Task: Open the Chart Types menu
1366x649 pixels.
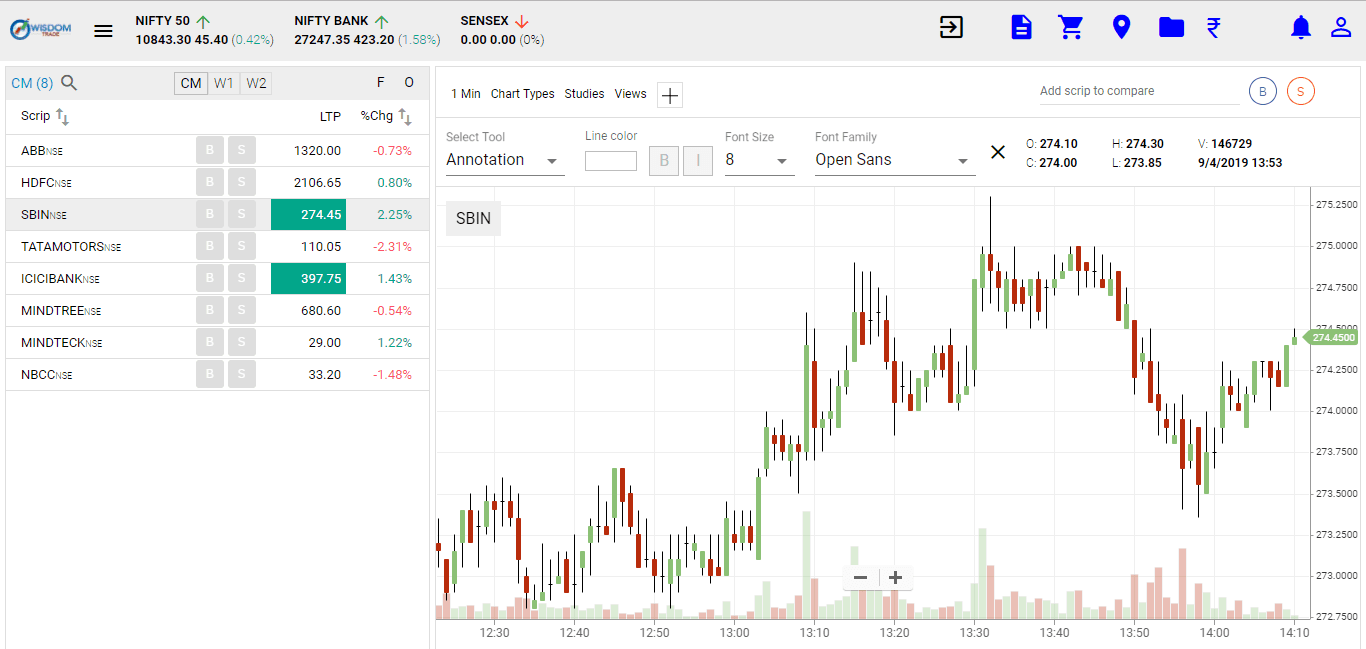Action: (522, 94)
